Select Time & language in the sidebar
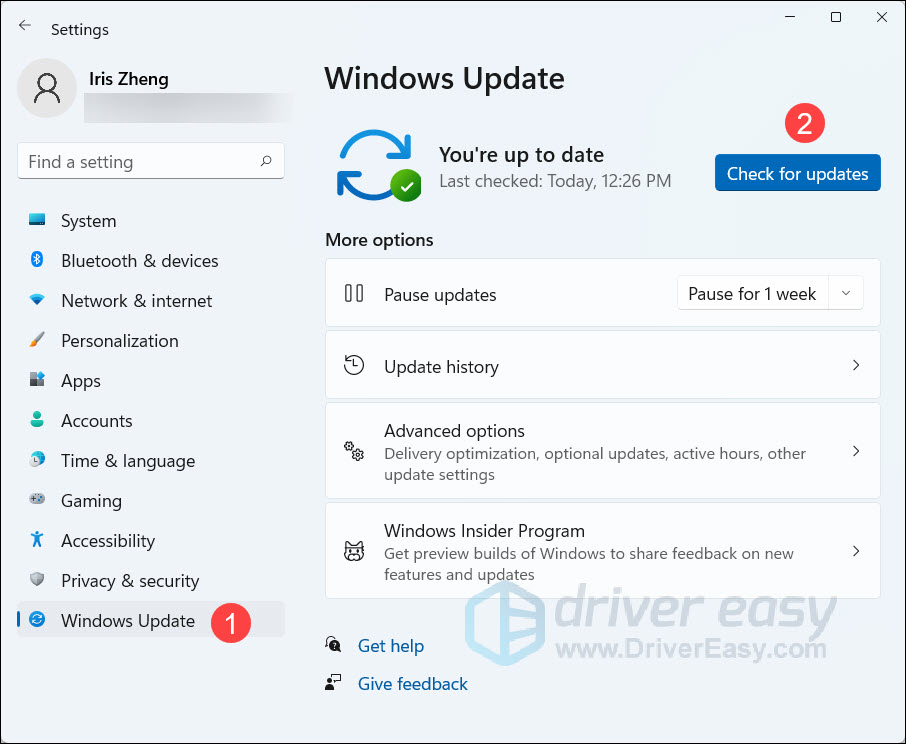The height and width of the screenshot is (744, 906). click(x=127, y=461)
